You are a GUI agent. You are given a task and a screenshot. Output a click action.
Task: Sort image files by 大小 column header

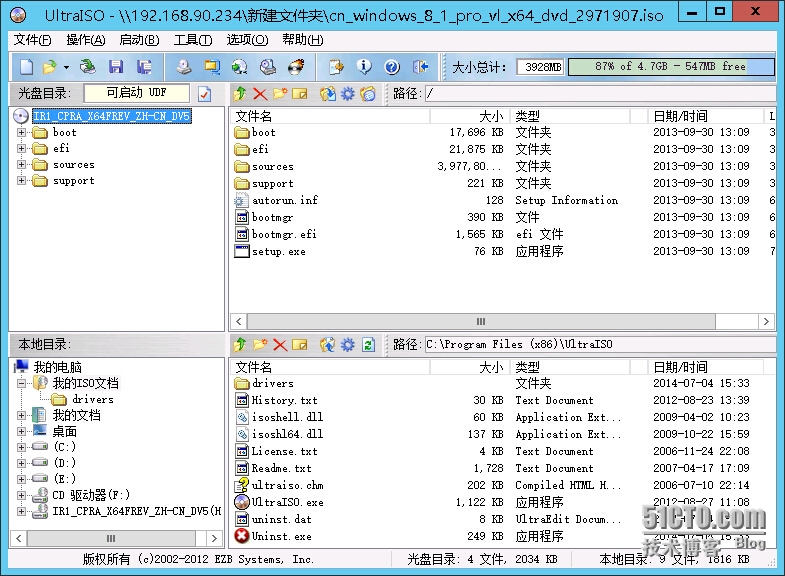point(469,116)
